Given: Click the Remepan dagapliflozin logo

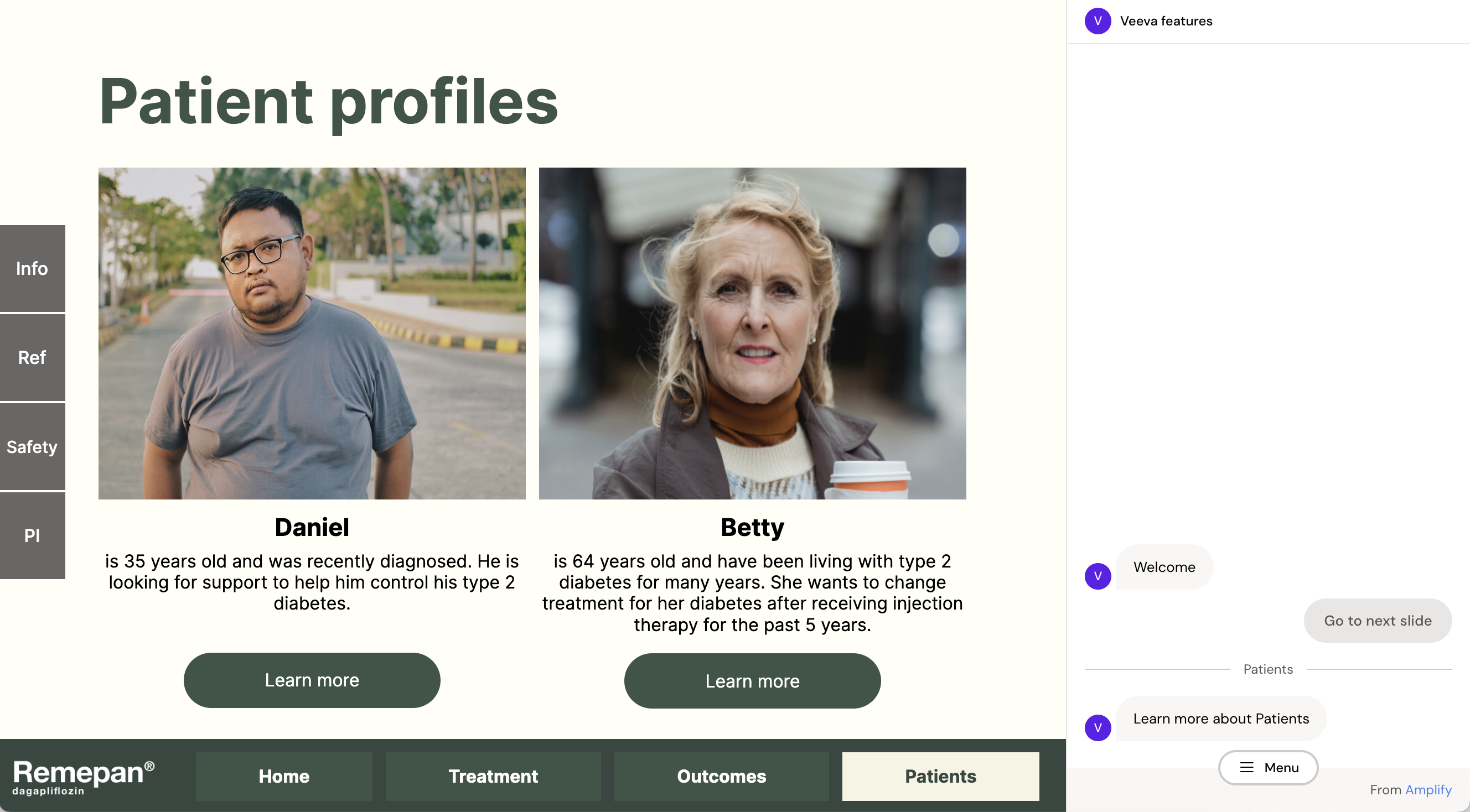Looking at the screenshot, I should coord(84,777).
